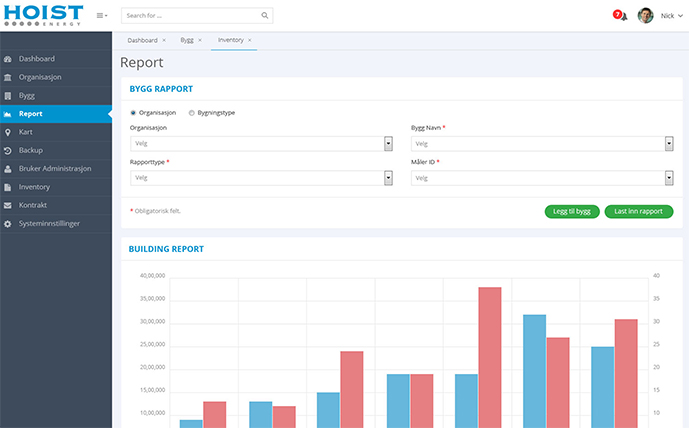
Task: Click the Last inn rapport button
Action: coord(638,211)
